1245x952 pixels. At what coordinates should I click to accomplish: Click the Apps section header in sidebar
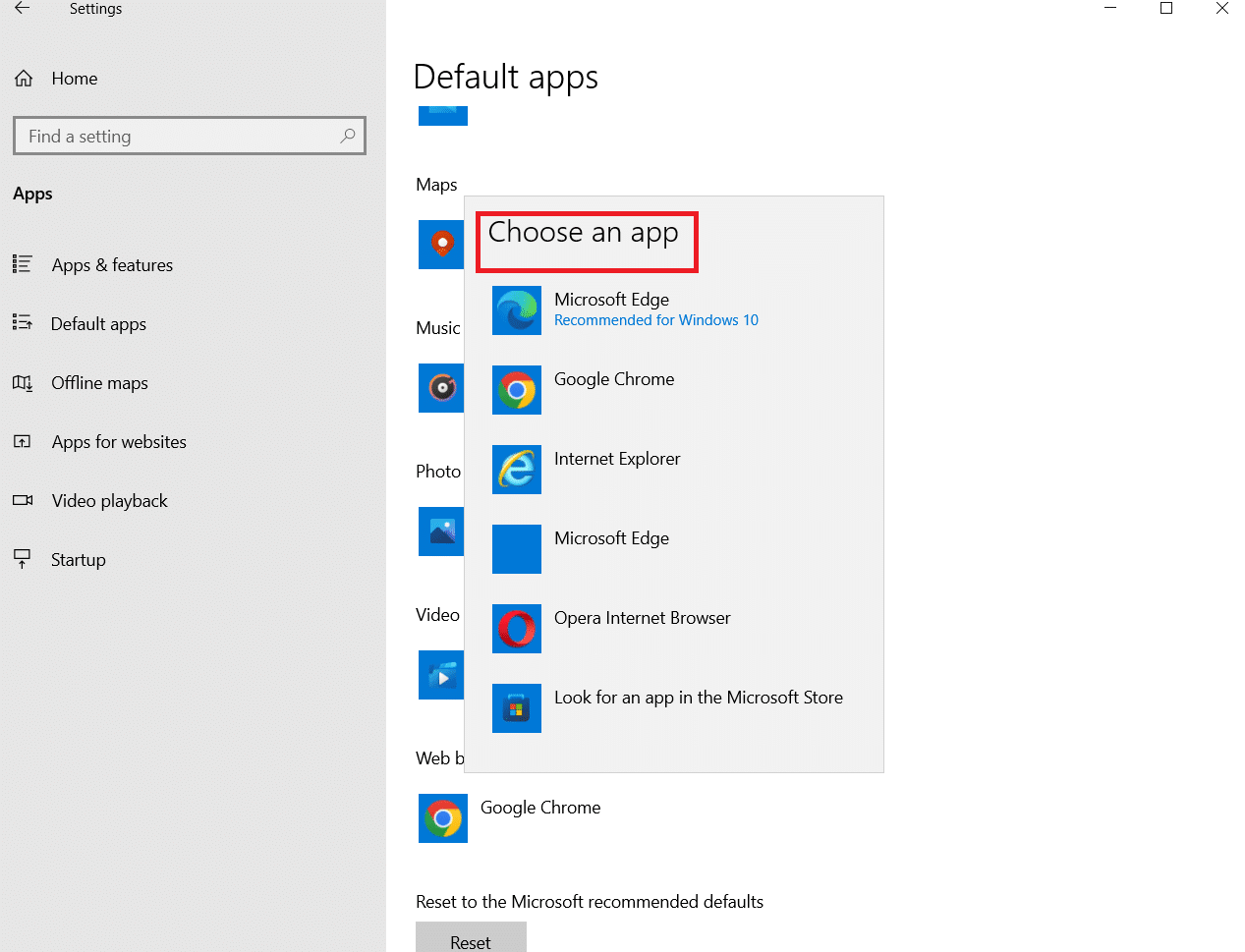32,195
